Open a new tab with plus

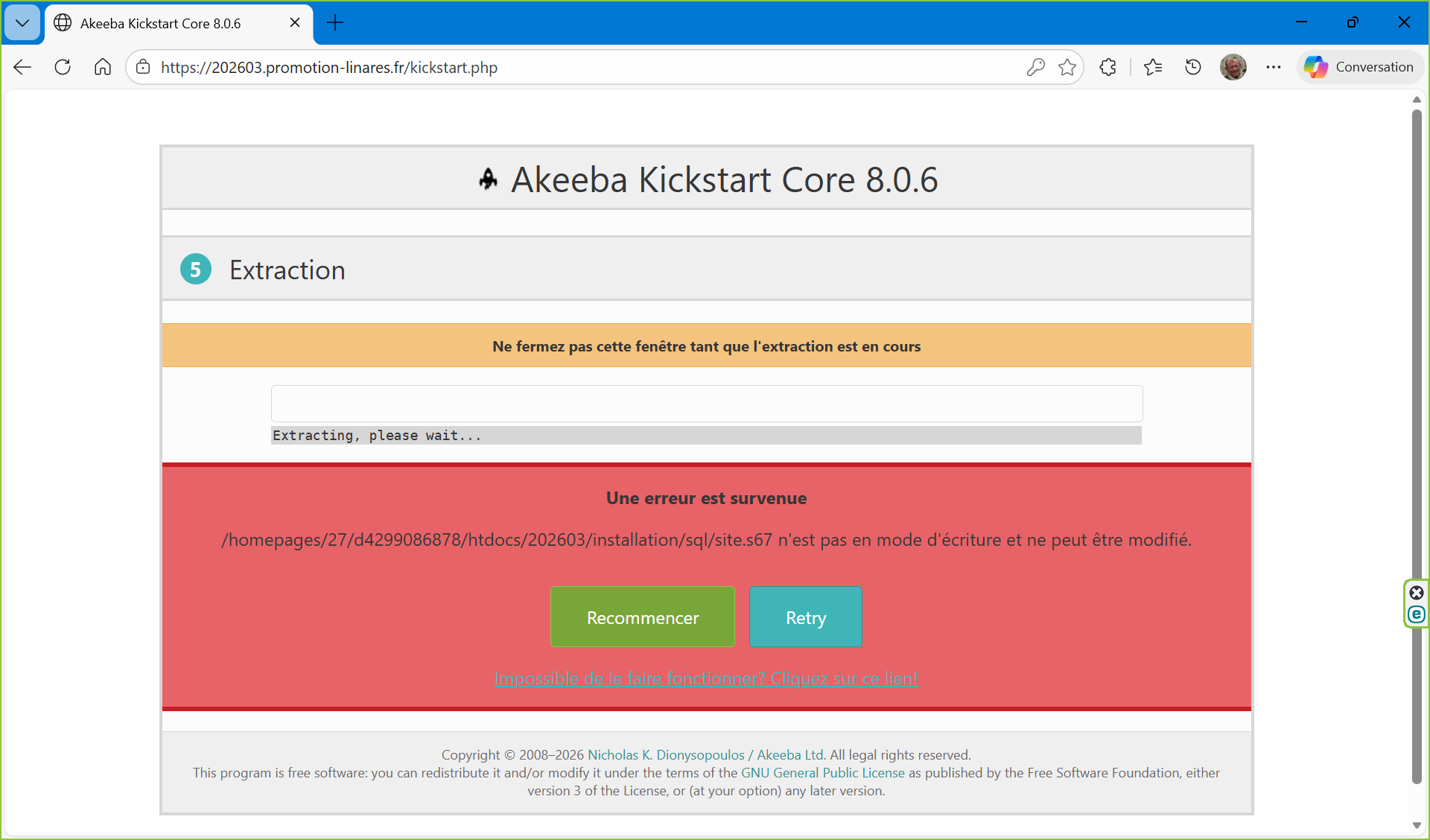click(x=336, y=23)
